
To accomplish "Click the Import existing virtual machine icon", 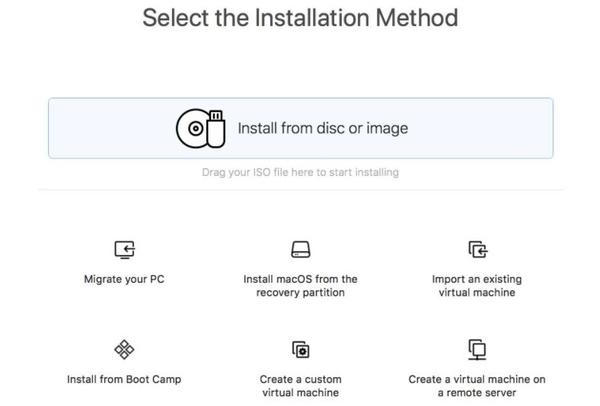I will coord(478,249).
